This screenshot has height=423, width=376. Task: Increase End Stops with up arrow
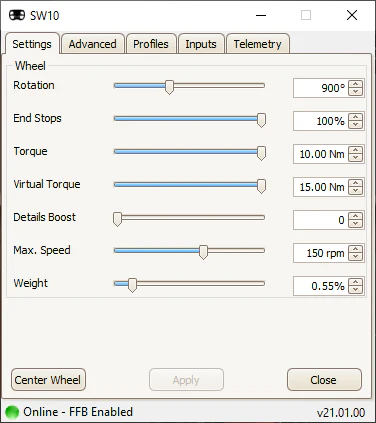click(356, 117)
